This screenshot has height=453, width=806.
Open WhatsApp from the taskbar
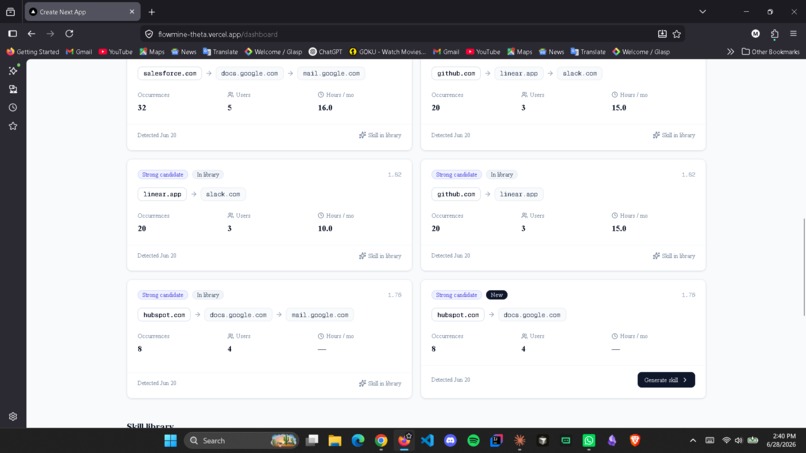point(589,441)
